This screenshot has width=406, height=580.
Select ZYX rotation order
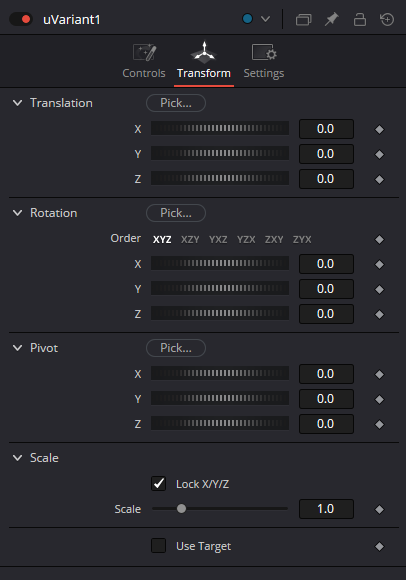(302, 239)
